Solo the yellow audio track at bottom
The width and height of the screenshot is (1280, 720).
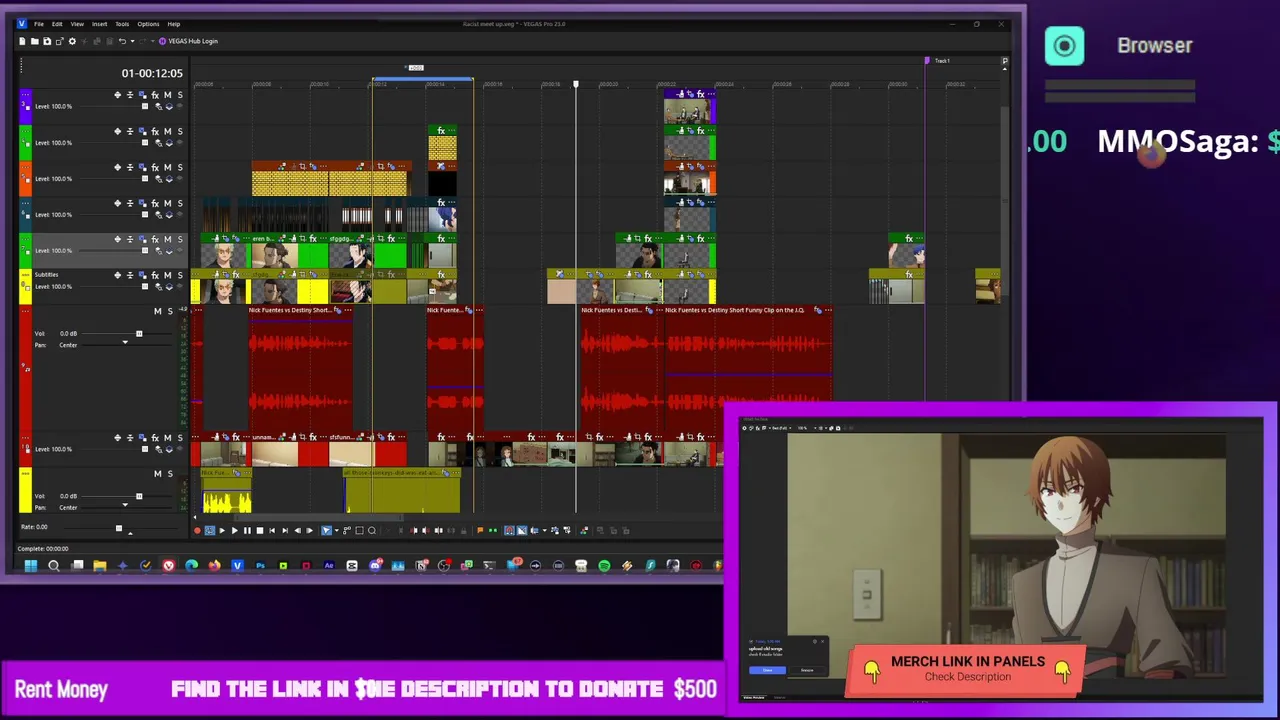(x=169, y=473)
